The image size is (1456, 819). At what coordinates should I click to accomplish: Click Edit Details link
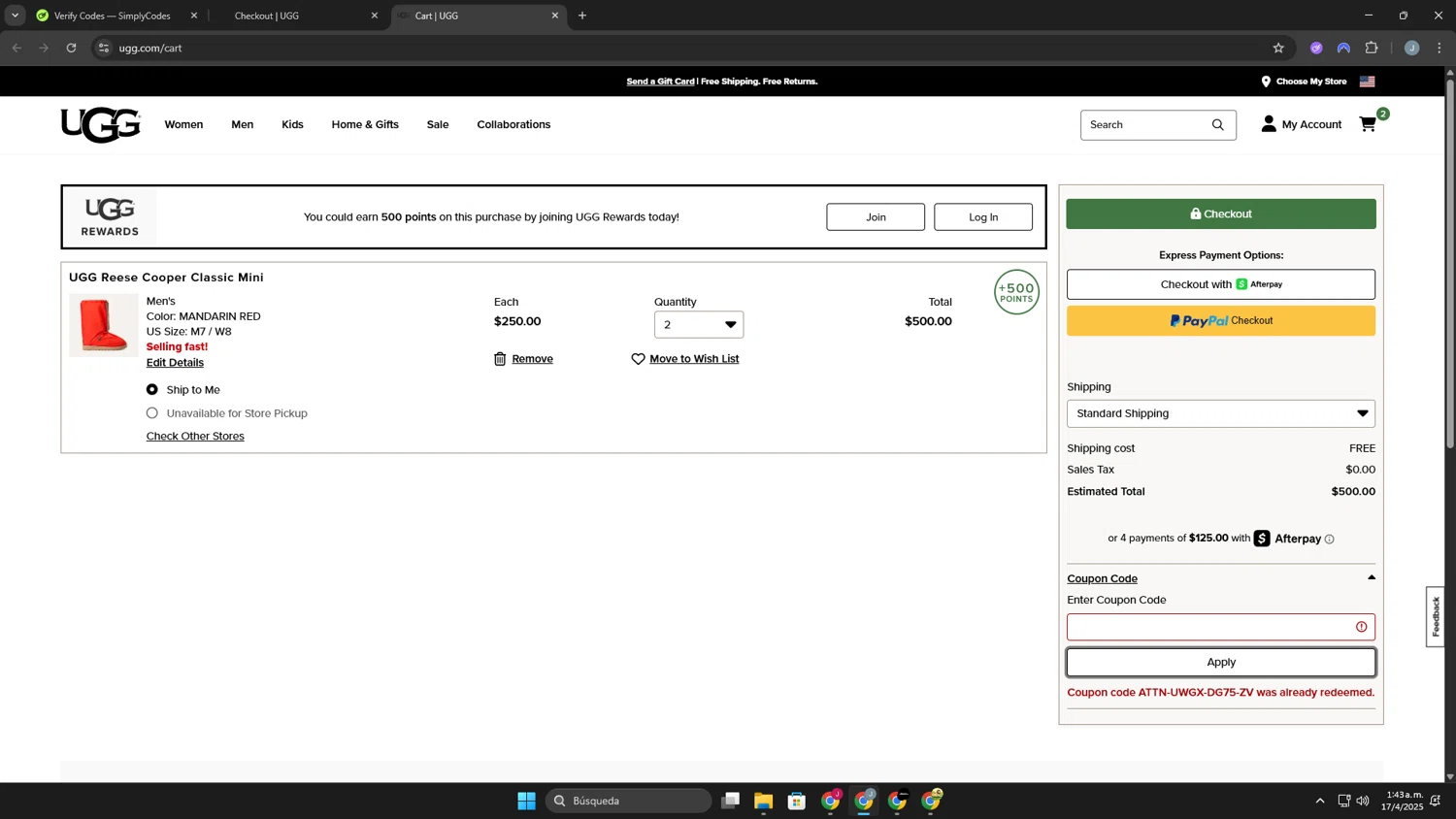175,363
